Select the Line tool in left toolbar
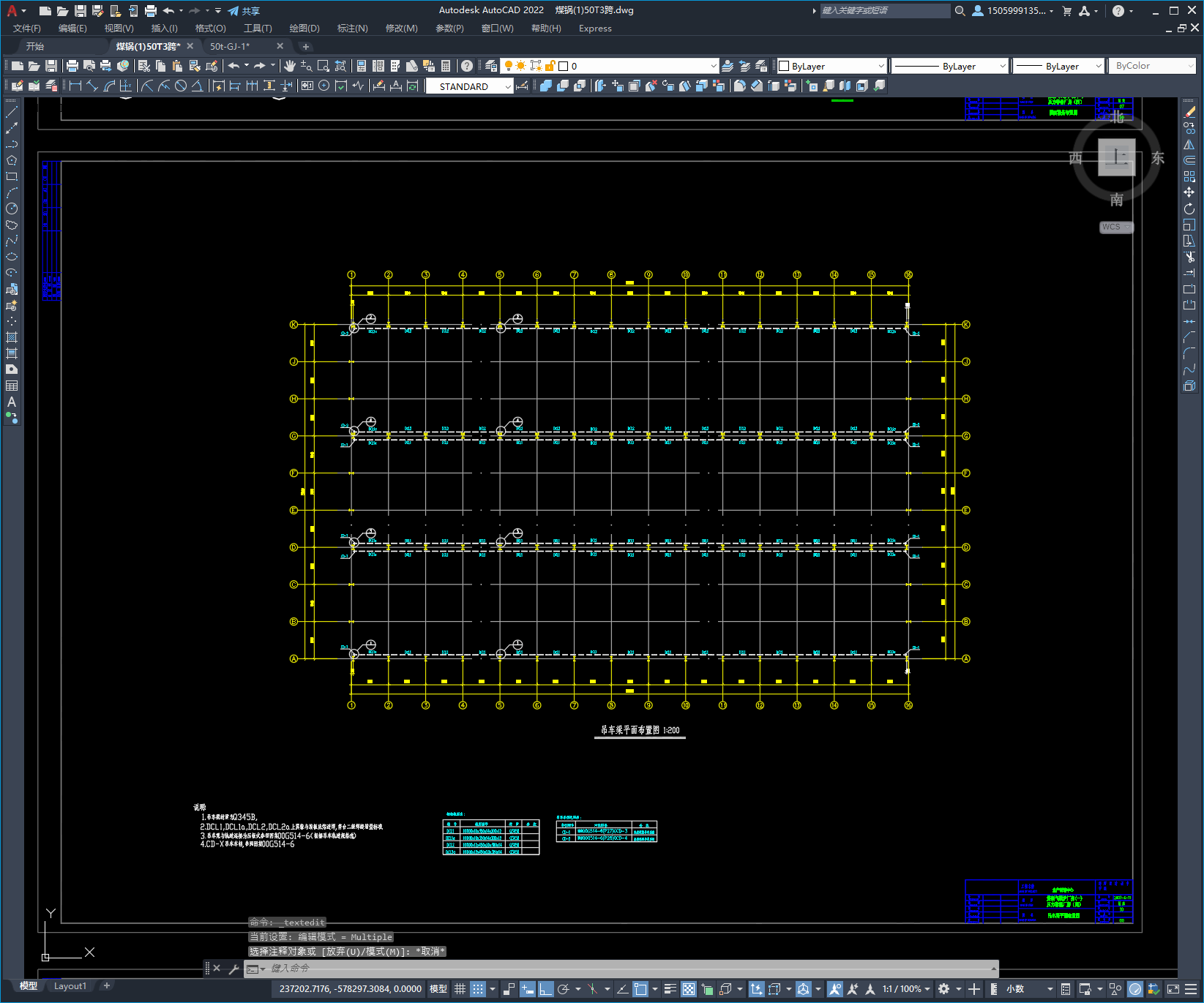 [12, 112]
